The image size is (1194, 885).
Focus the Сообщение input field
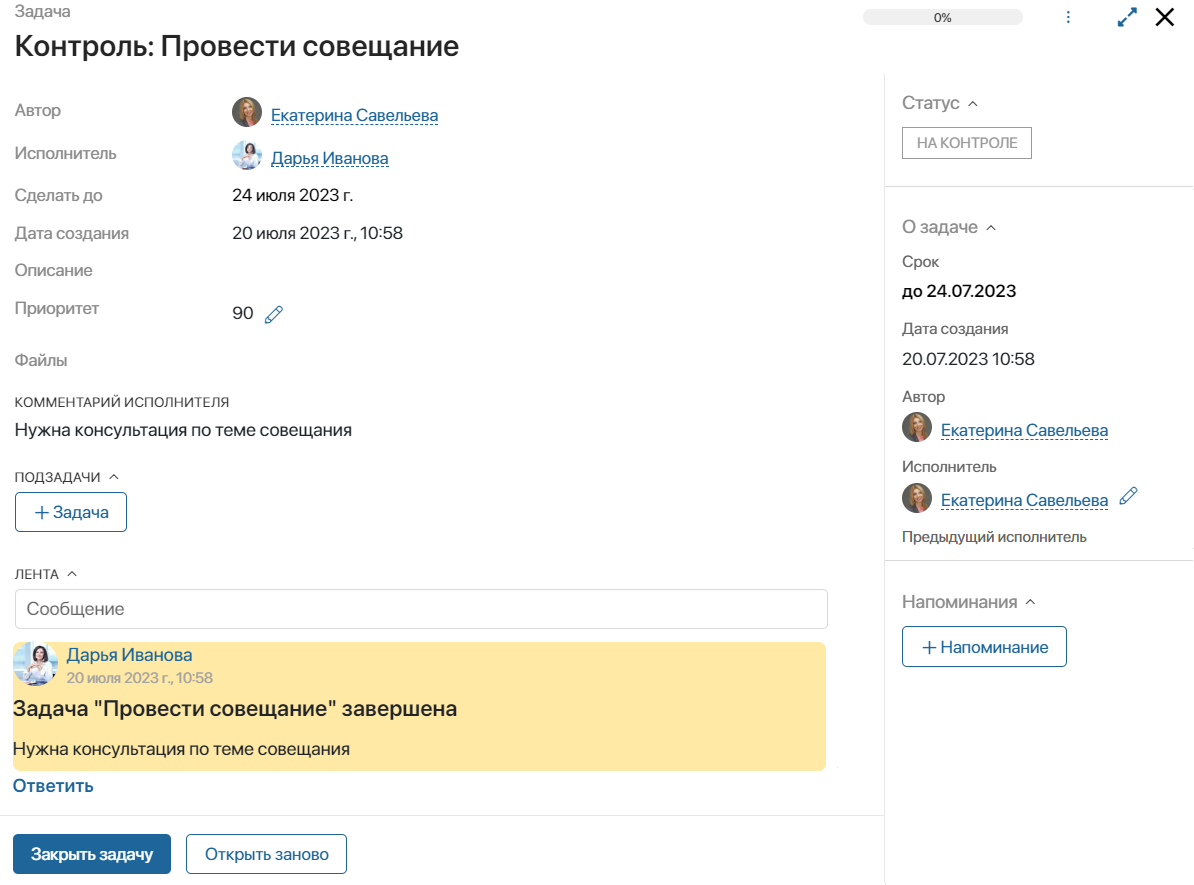click(x=421, y=609)
